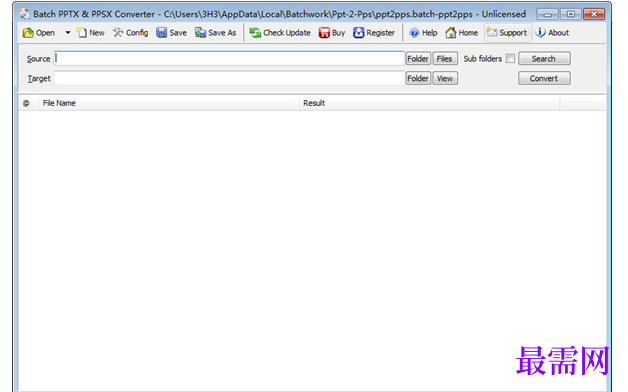Image resolution: width=628 pixels, height=392 pixels.
Task: Enable the Sub folders checkbox
Action: [510, 58]
